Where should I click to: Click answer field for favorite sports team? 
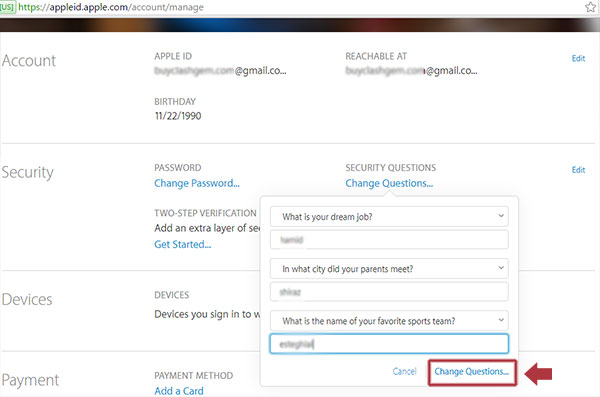tap(389, 344)
